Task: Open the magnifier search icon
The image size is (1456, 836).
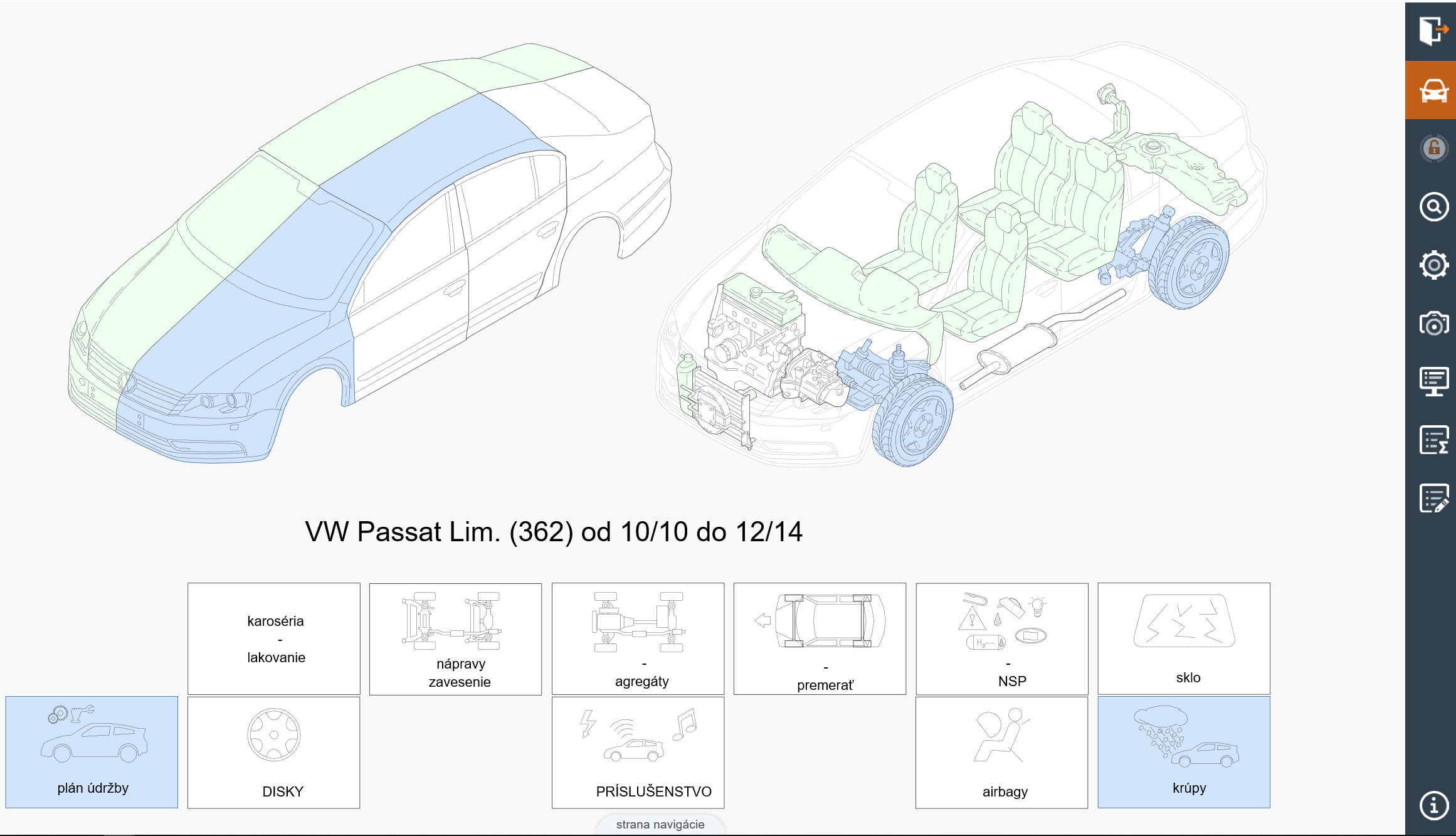Action: pyautogui.click(x=1433, y=207)
